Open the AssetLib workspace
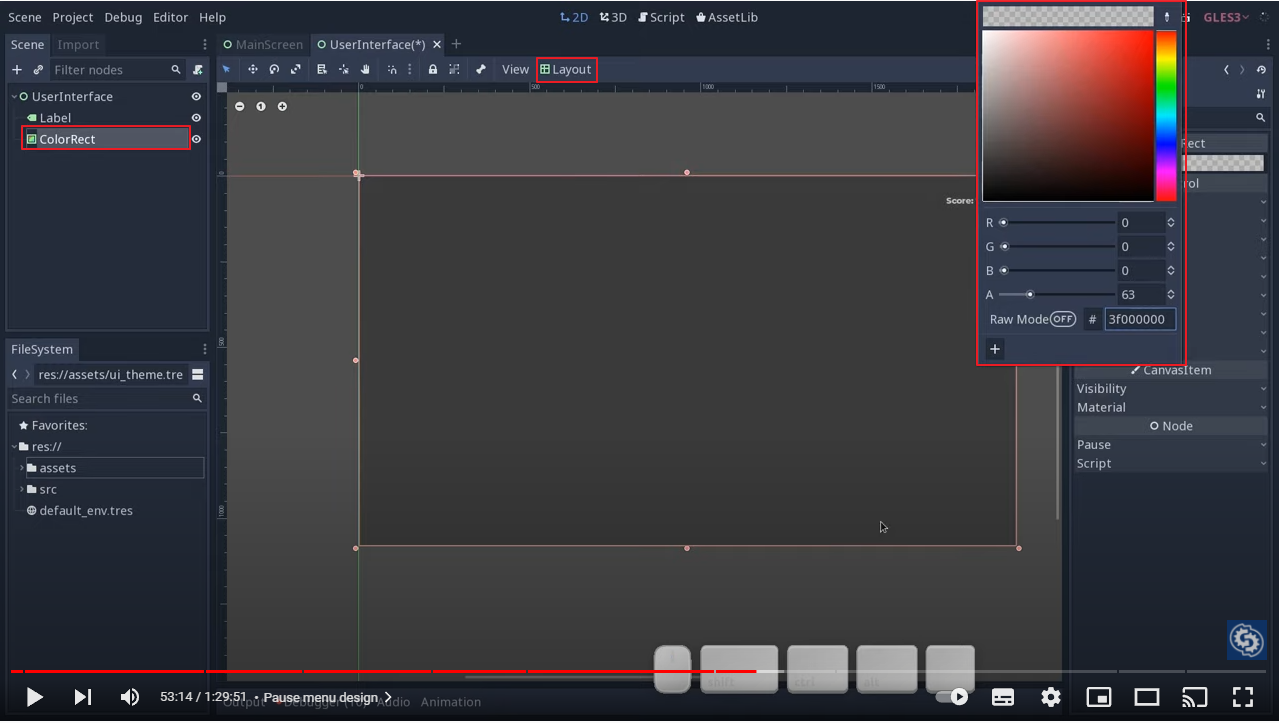The height and width of the screenshot is (723, 1279). 726,17
